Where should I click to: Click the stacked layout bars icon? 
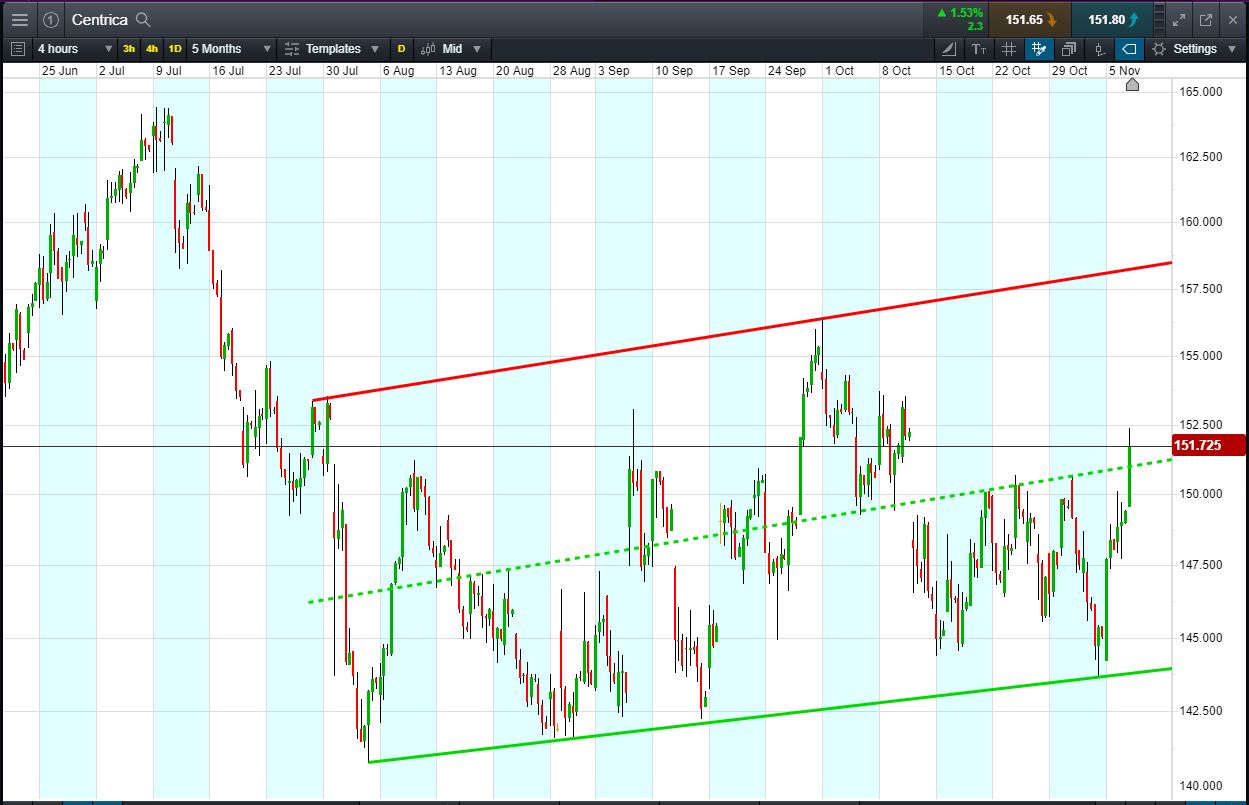pyautogui.click(x=1159, y=19)
